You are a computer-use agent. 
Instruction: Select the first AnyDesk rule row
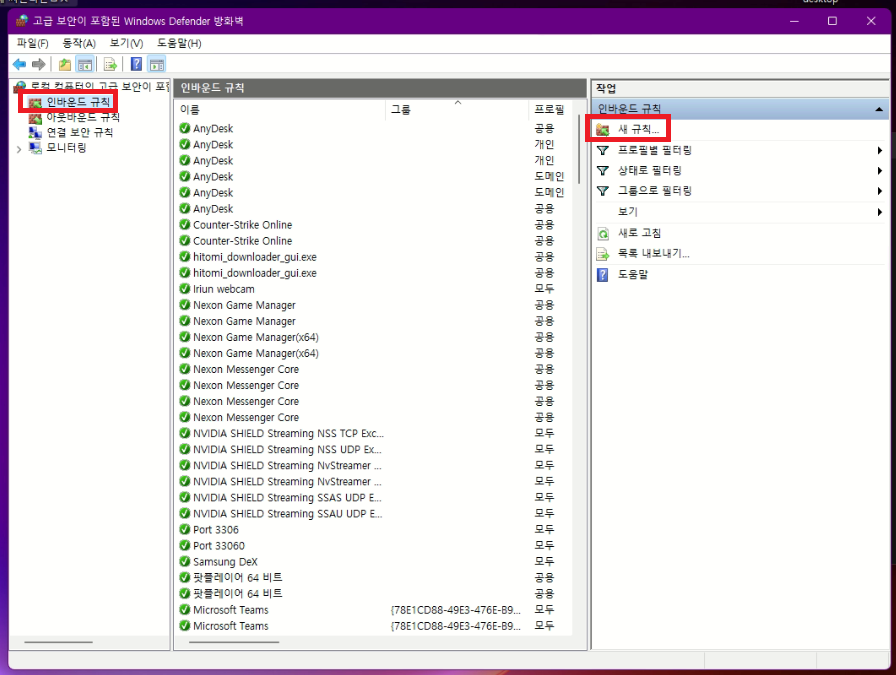[375, 129]
